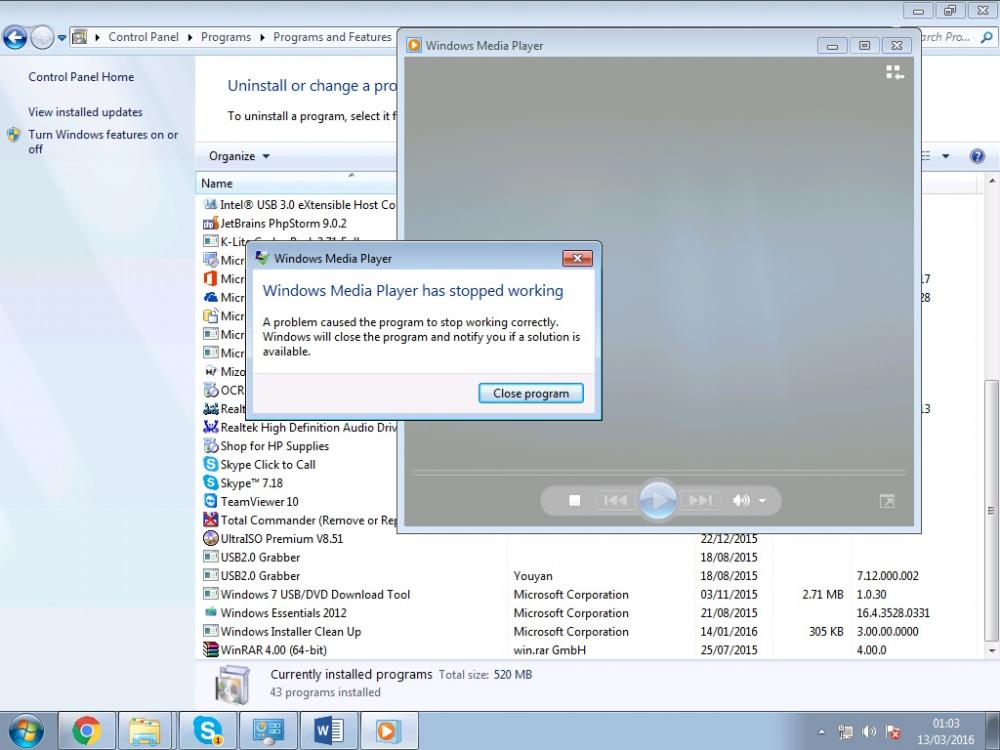Click the Media Player seek bar
The width and height of the screenshot is (1000, 750).
[x=659, y=473]
